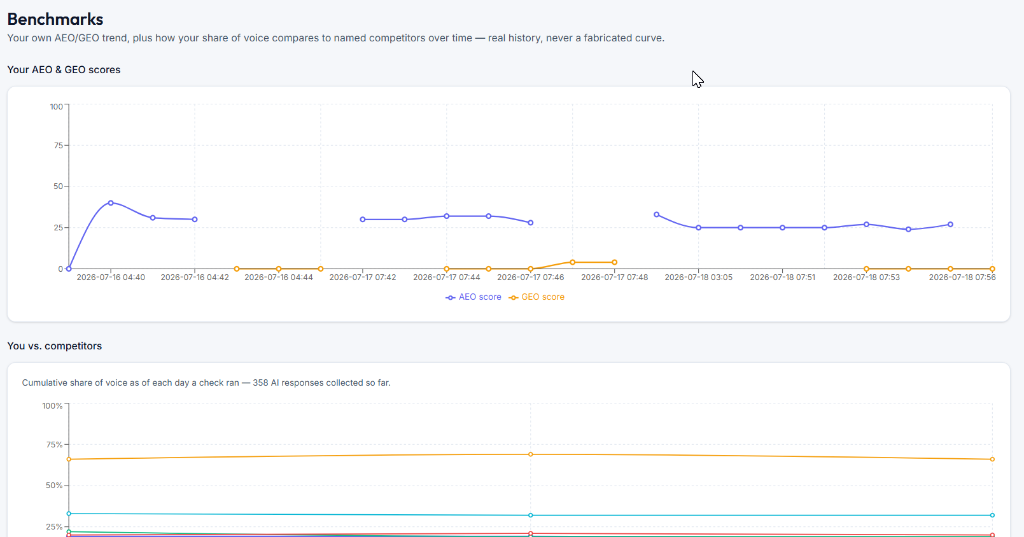The image size is (1024, 537).
Task: Click the Benchmarks page heading
Action: 56,20
